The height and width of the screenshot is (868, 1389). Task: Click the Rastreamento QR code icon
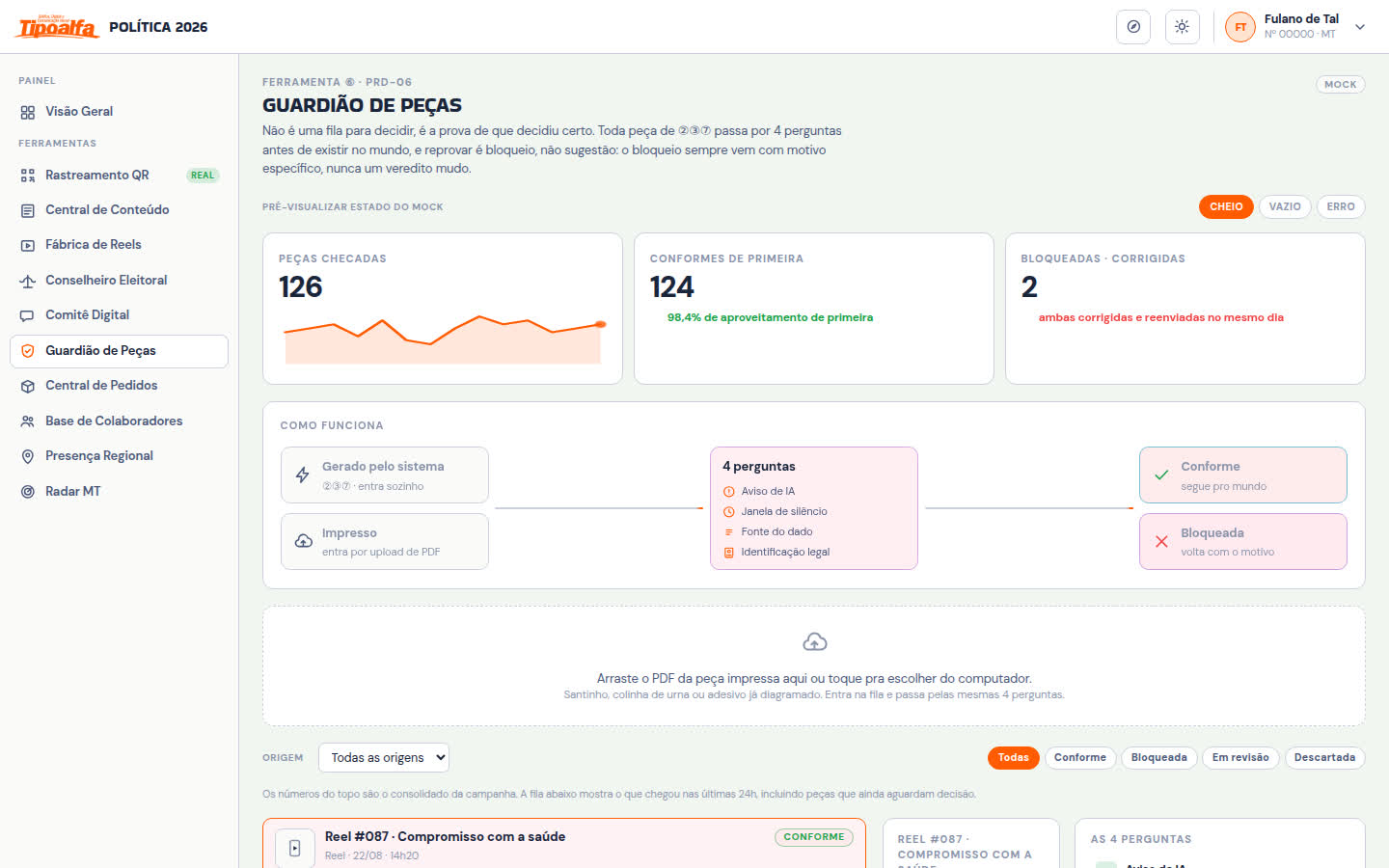pos(27,176)
